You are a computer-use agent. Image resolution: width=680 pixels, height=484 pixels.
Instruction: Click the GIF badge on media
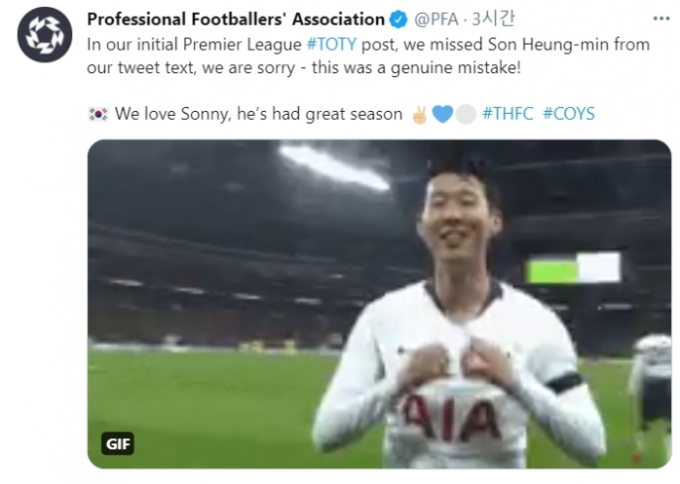coord(118,444)
